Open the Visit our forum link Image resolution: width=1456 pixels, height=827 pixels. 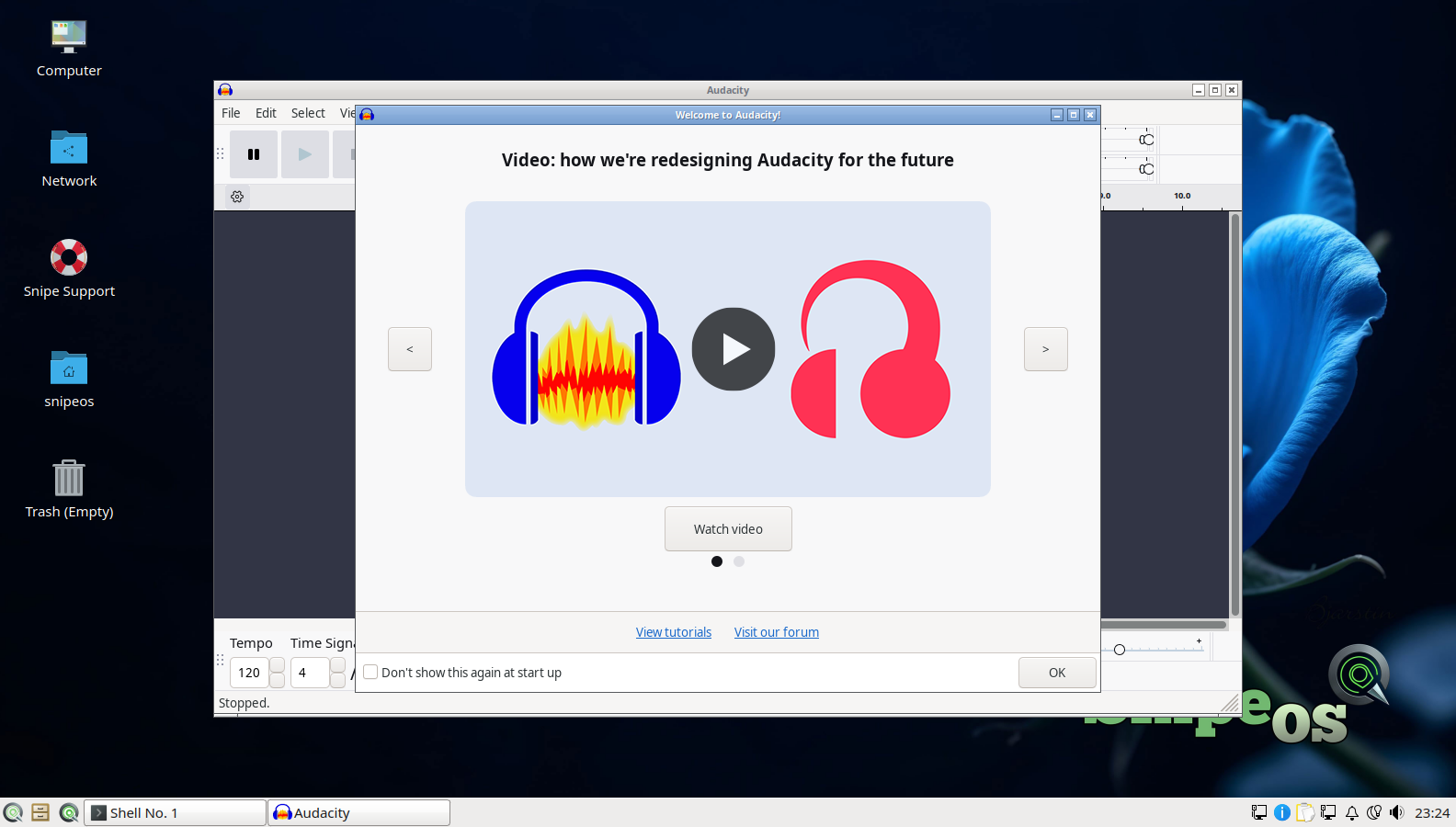(777, 632)
